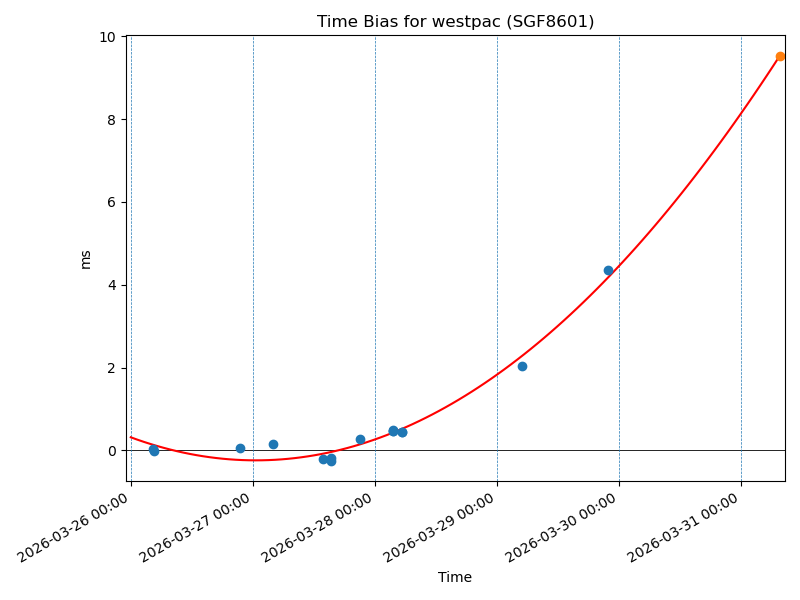Click the 'Time' x-axis label

coord(455,577)
